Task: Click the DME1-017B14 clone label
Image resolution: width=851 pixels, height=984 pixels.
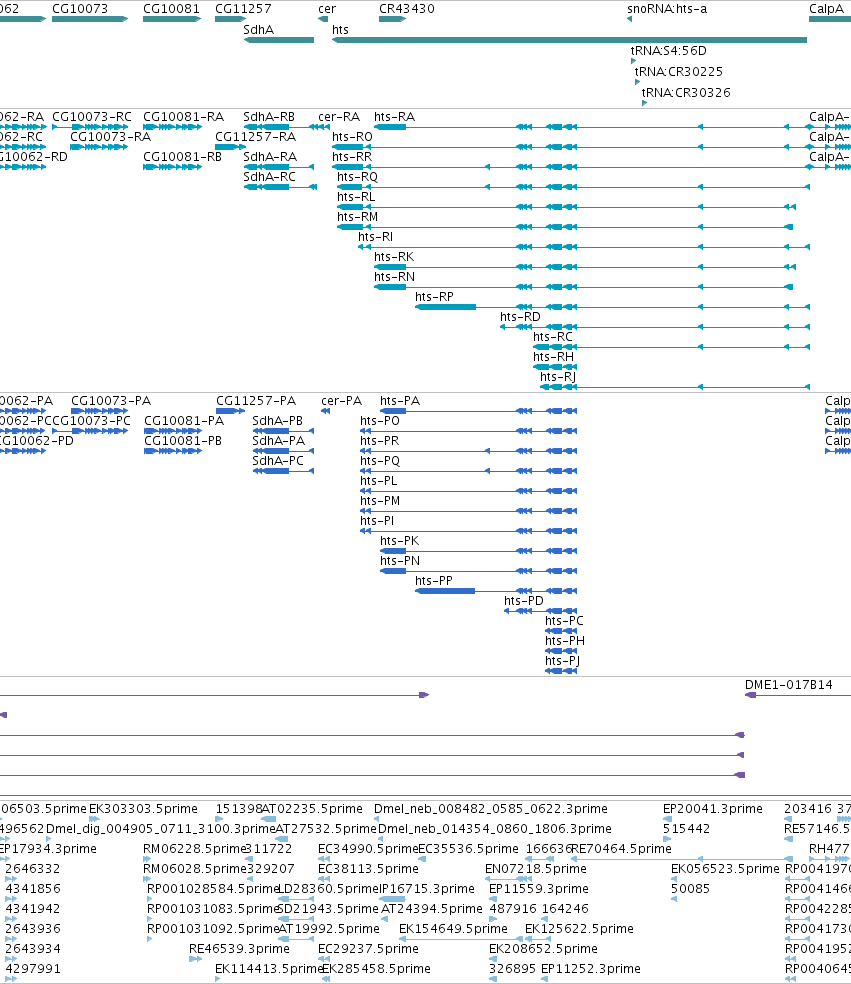Action: 789,685
